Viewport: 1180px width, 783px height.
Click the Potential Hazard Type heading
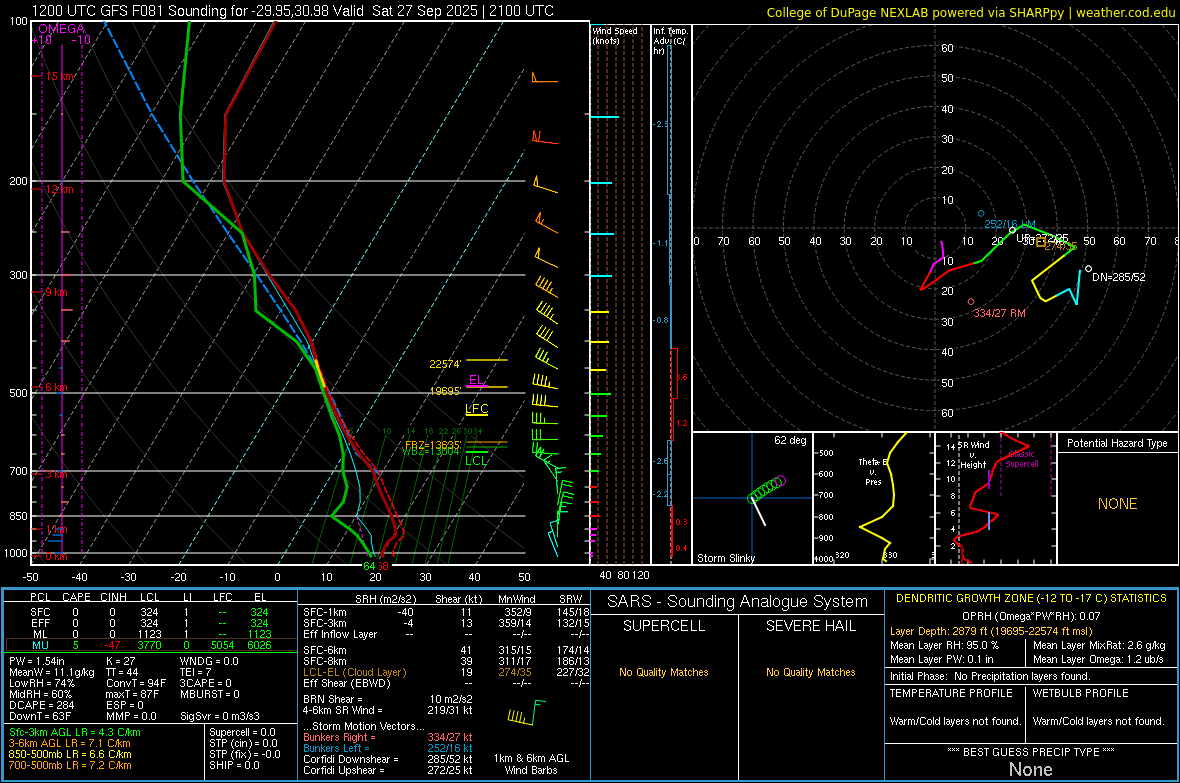coord(1117,443)
